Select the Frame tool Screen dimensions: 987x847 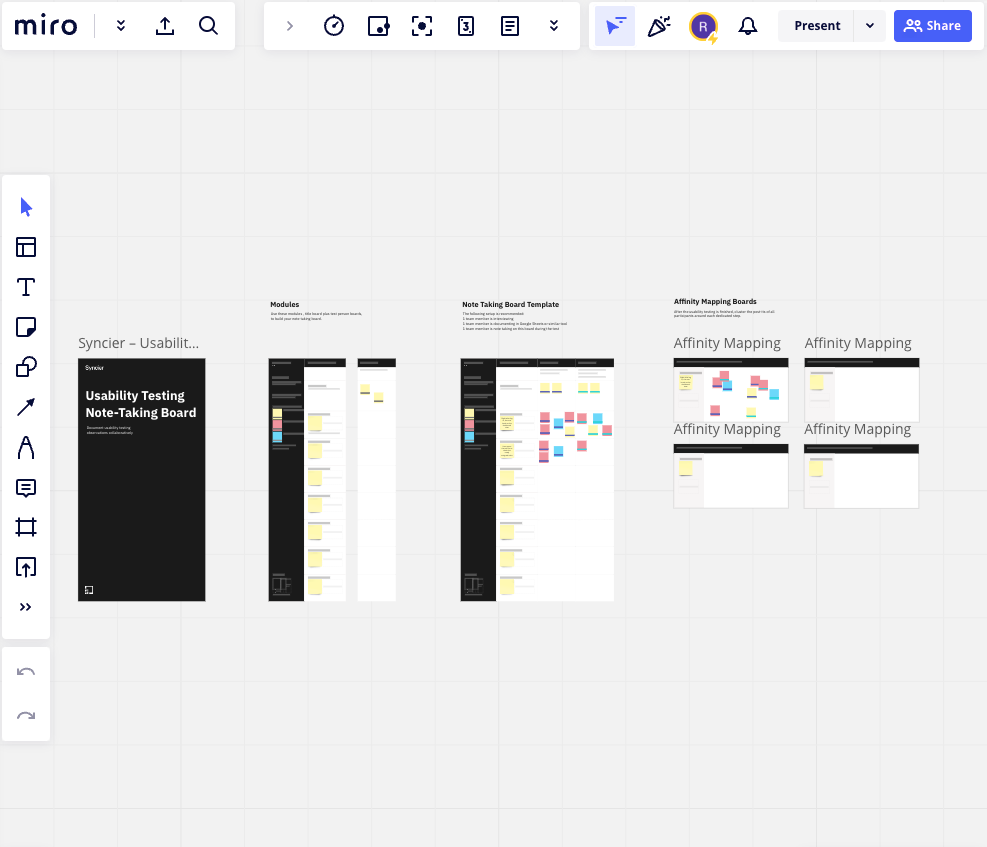coord(25,527)
